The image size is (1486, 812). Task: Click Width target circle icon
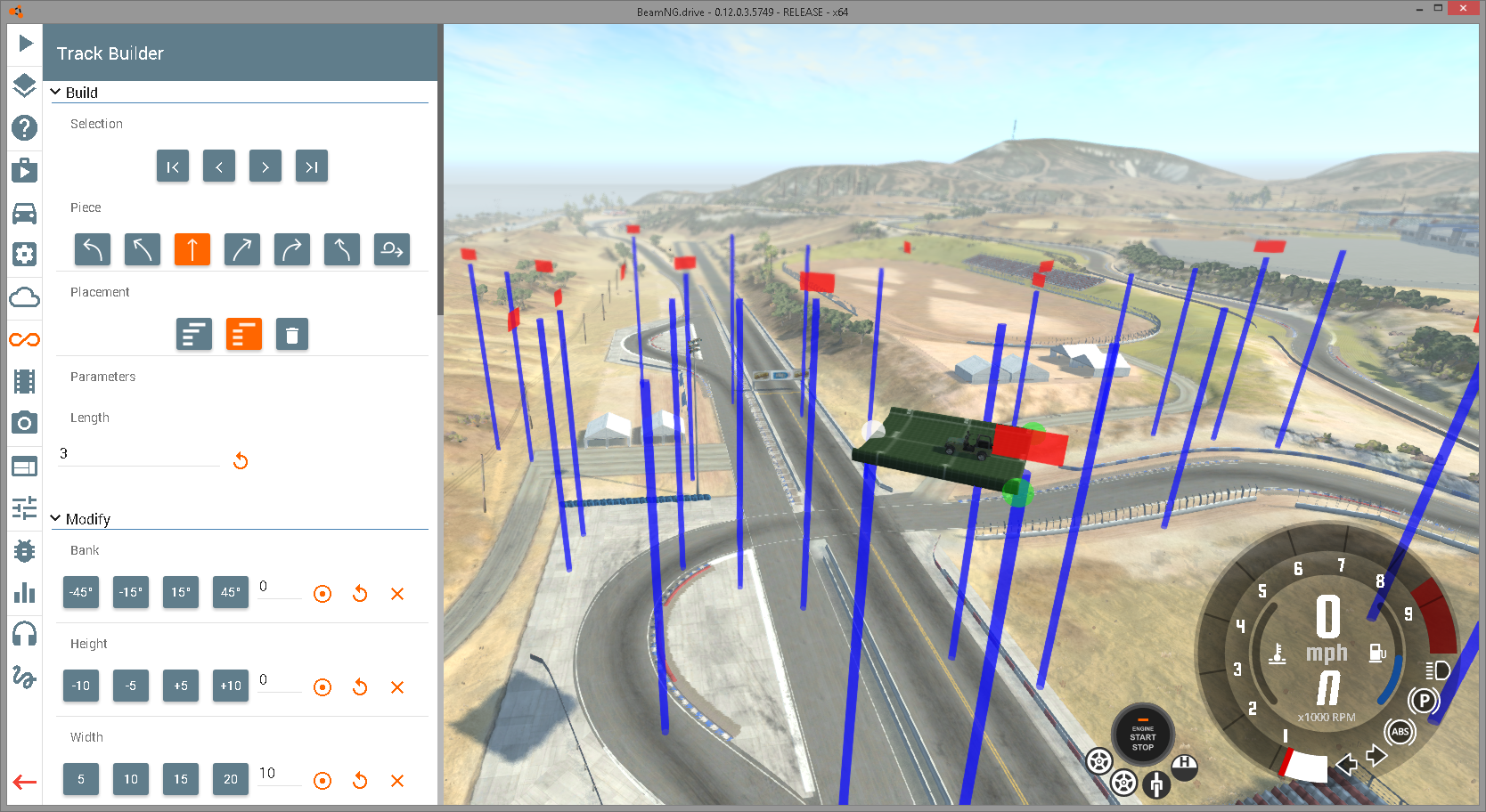(323, 781)
